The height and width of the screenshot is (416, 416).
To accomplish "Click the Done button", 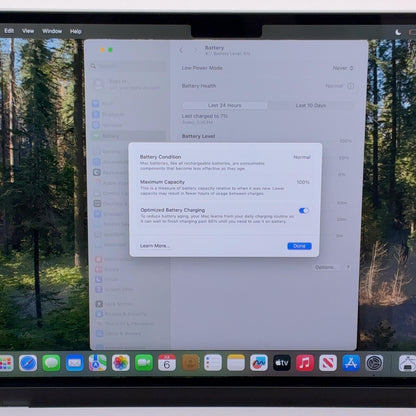I will coord(299,246).
